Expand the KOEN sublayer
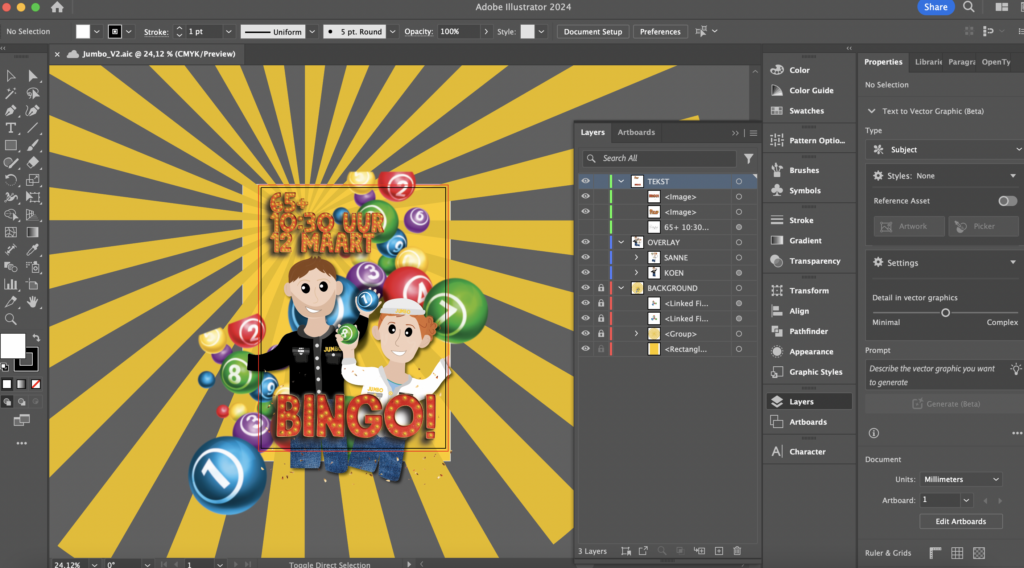 click(636, 273)
